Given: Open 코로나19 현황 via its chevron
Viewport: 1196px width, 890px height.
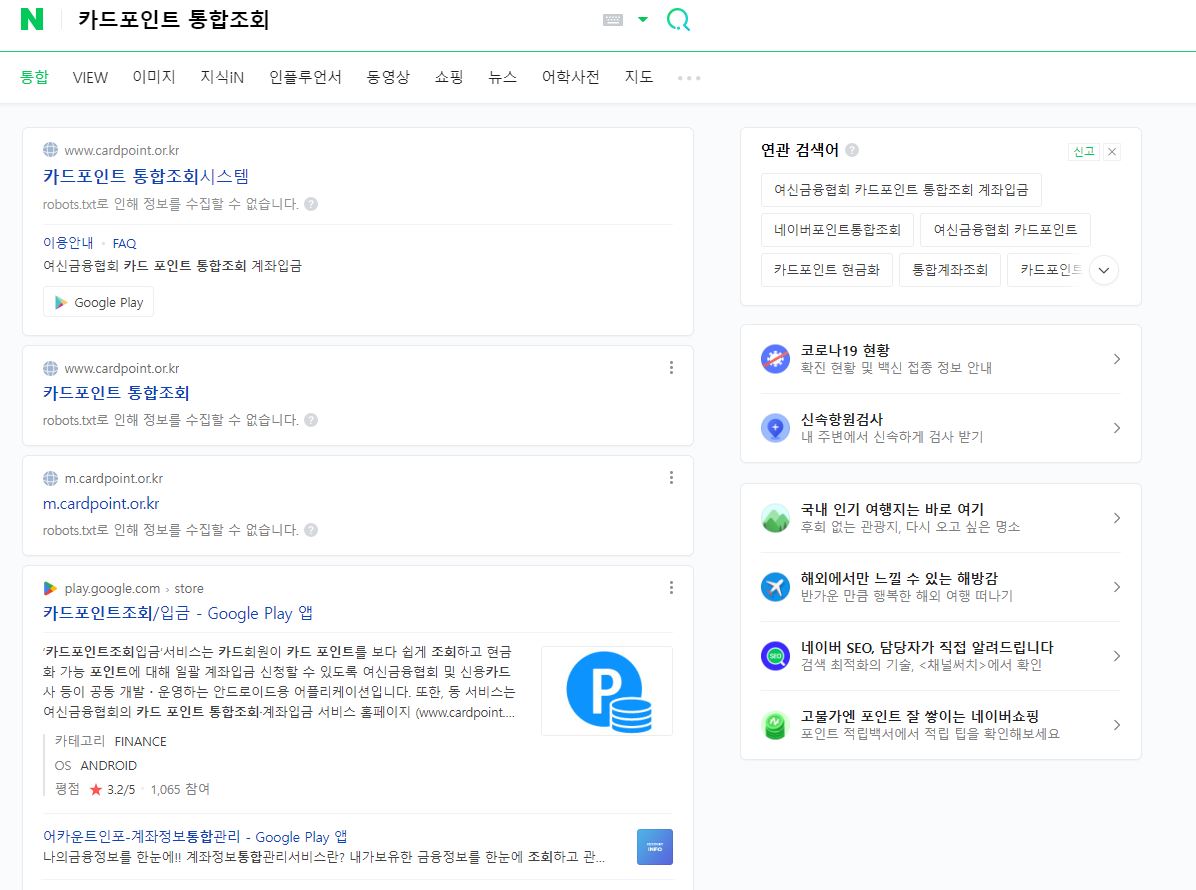Looking at the screenshot, I should [1117, 358].
